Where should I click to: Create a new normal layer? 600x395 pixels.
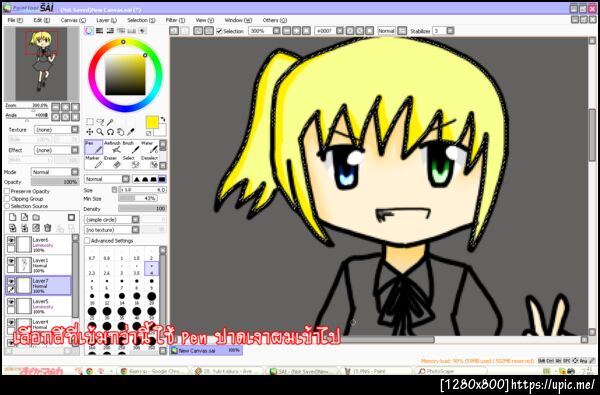pos(13,217)
